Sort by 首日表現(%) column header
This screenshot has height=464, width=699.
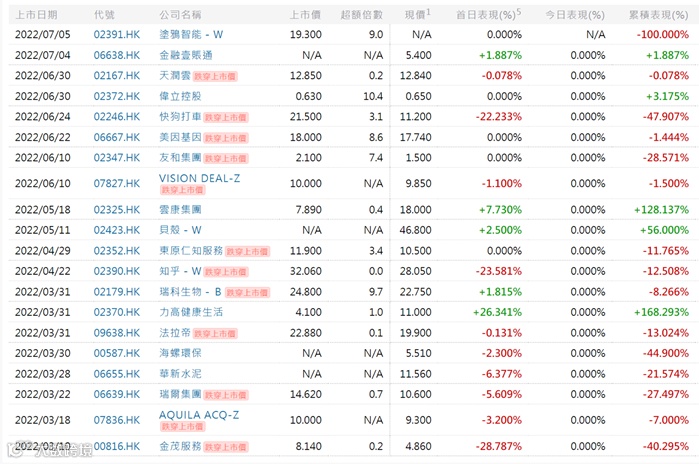click(x=489, y=15)
